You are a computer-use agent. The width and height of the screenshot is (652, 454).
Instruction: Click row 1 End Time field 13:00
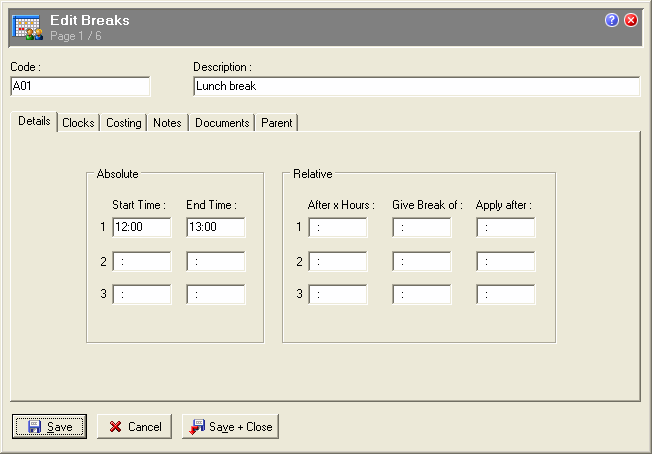point(215,228)
